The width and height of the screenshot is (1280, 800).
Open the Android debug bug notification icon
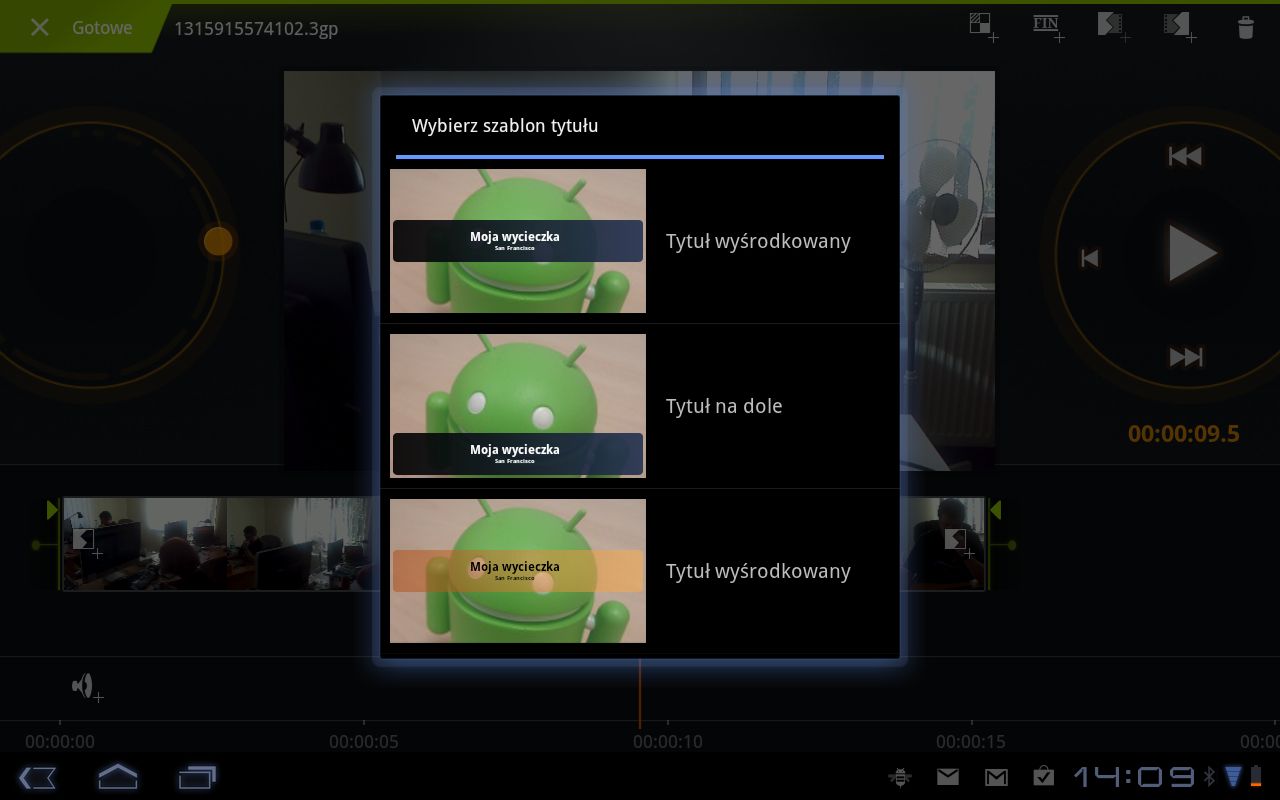899,776
